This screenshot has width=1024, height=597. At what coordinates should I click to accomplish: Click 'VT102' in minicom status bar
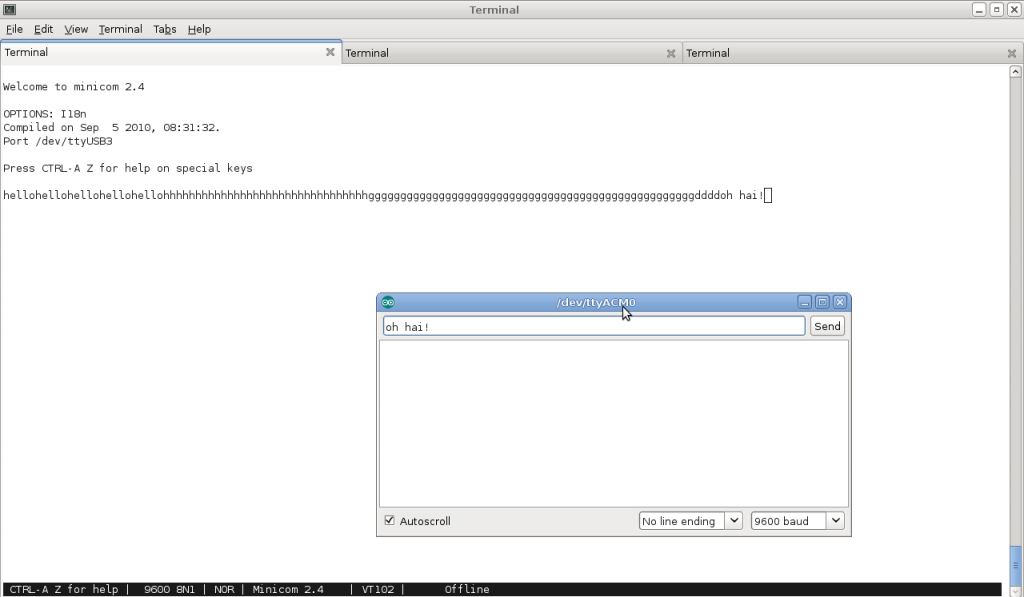coord(378,589)
